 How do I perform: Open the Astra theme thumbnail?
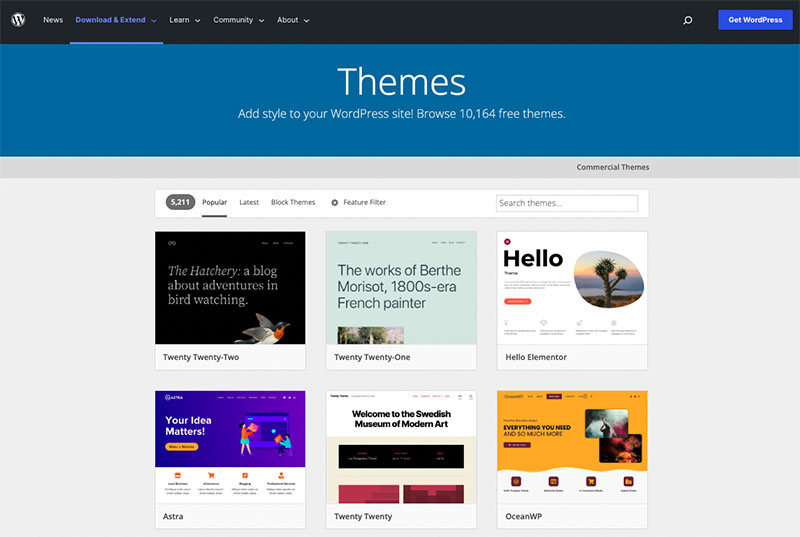click(230, 447)
